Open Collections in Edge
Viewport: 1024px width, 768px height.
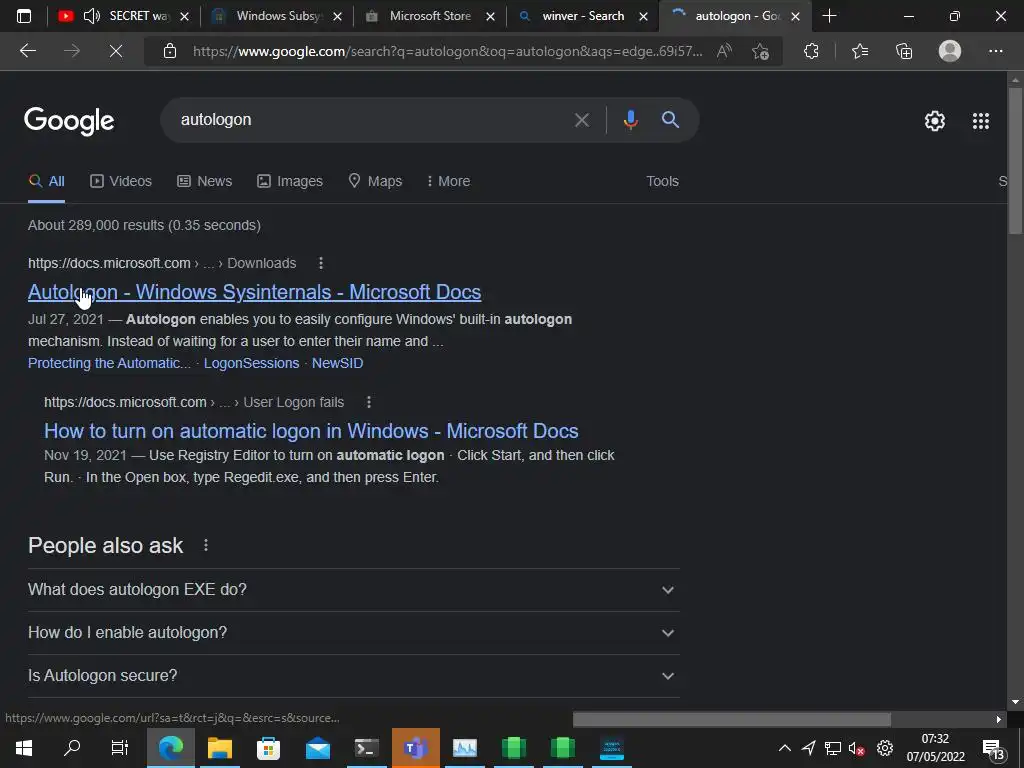[x=904, y=51]
